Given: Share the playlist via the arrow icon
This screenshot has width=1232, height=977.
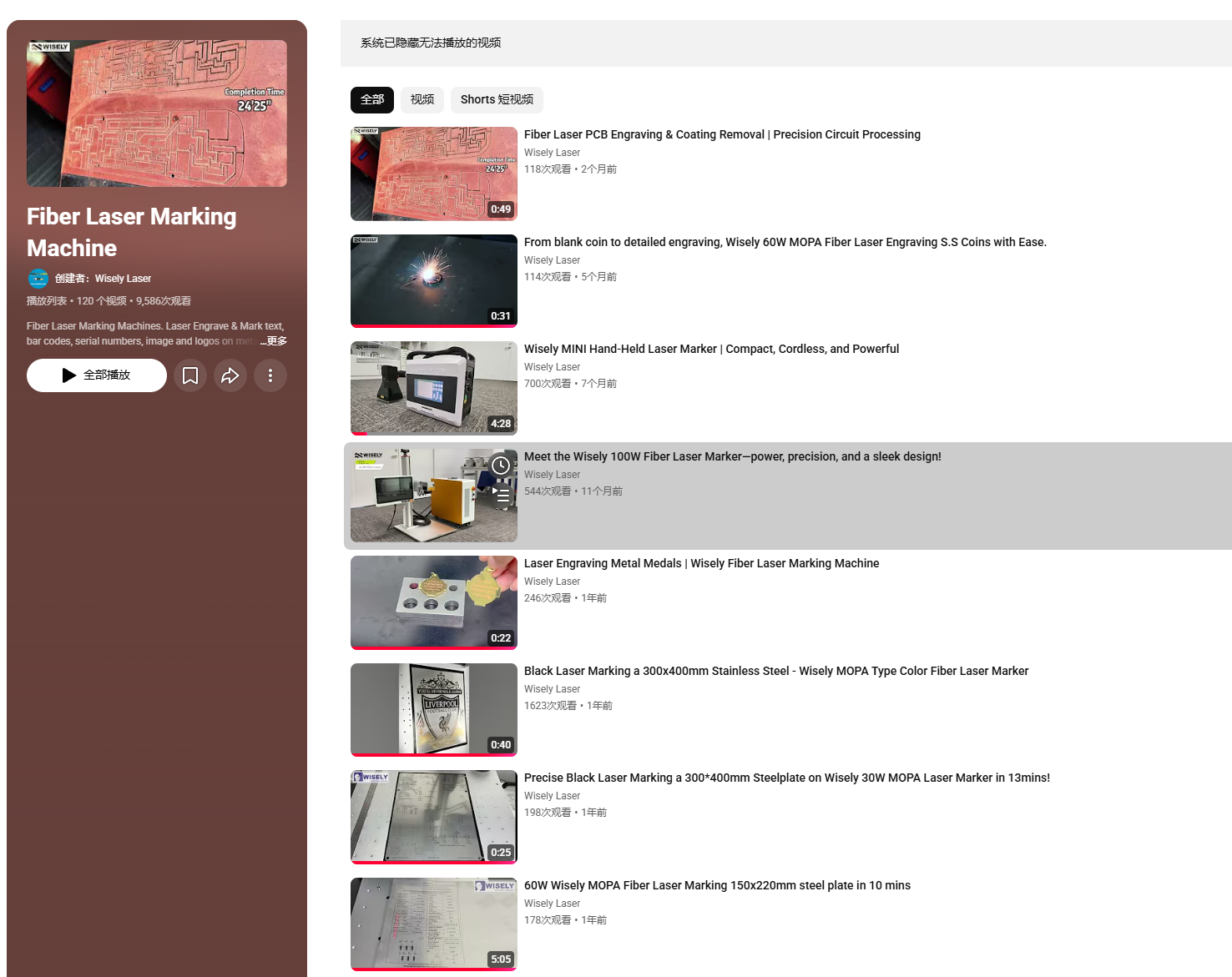Looking at the screenshot, I should pyautogui.click(x=230, y=375).
